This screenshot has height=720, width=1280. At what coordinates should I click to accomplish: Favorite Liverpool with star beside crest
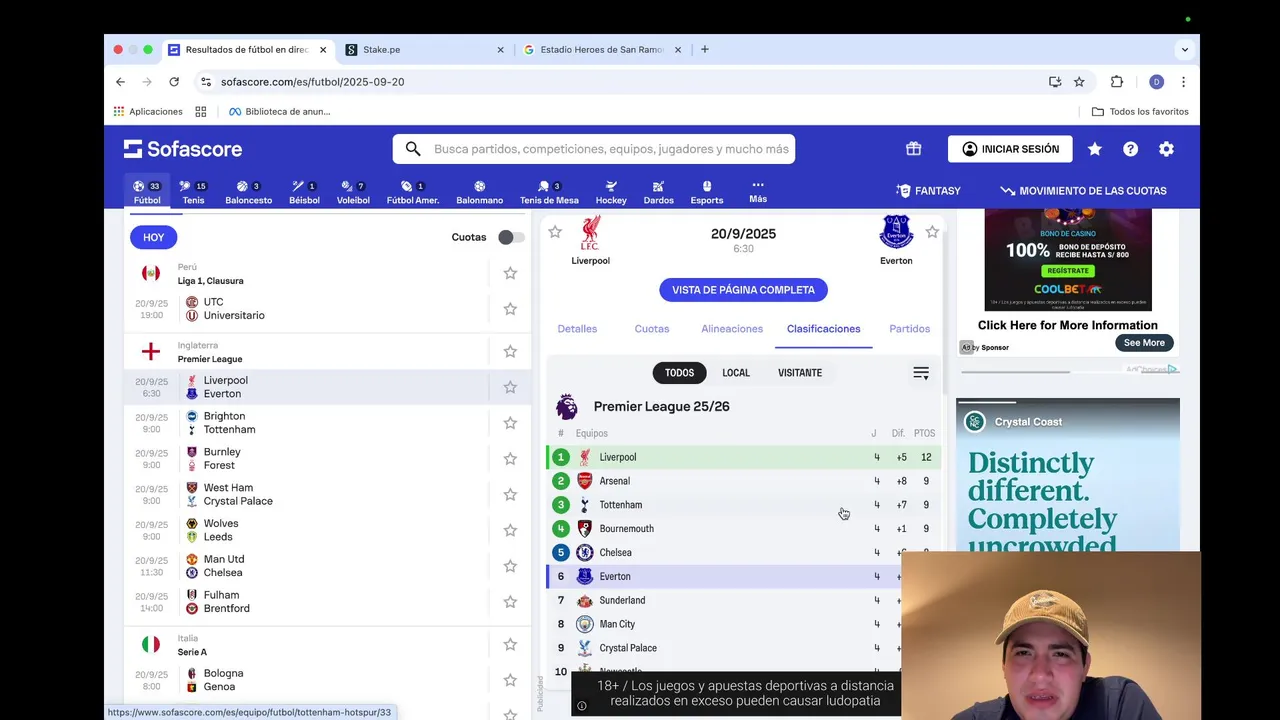pos(555,232)
